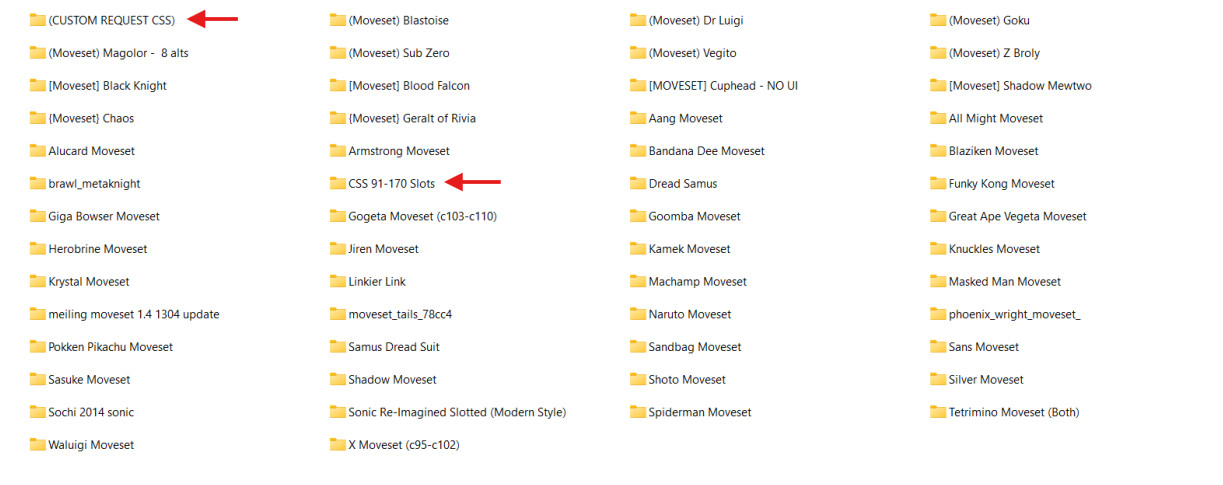The image size is (1223, 485).
Task: Click the phoenix_wright_moveset_ folder label
Action: point(1014,314)
